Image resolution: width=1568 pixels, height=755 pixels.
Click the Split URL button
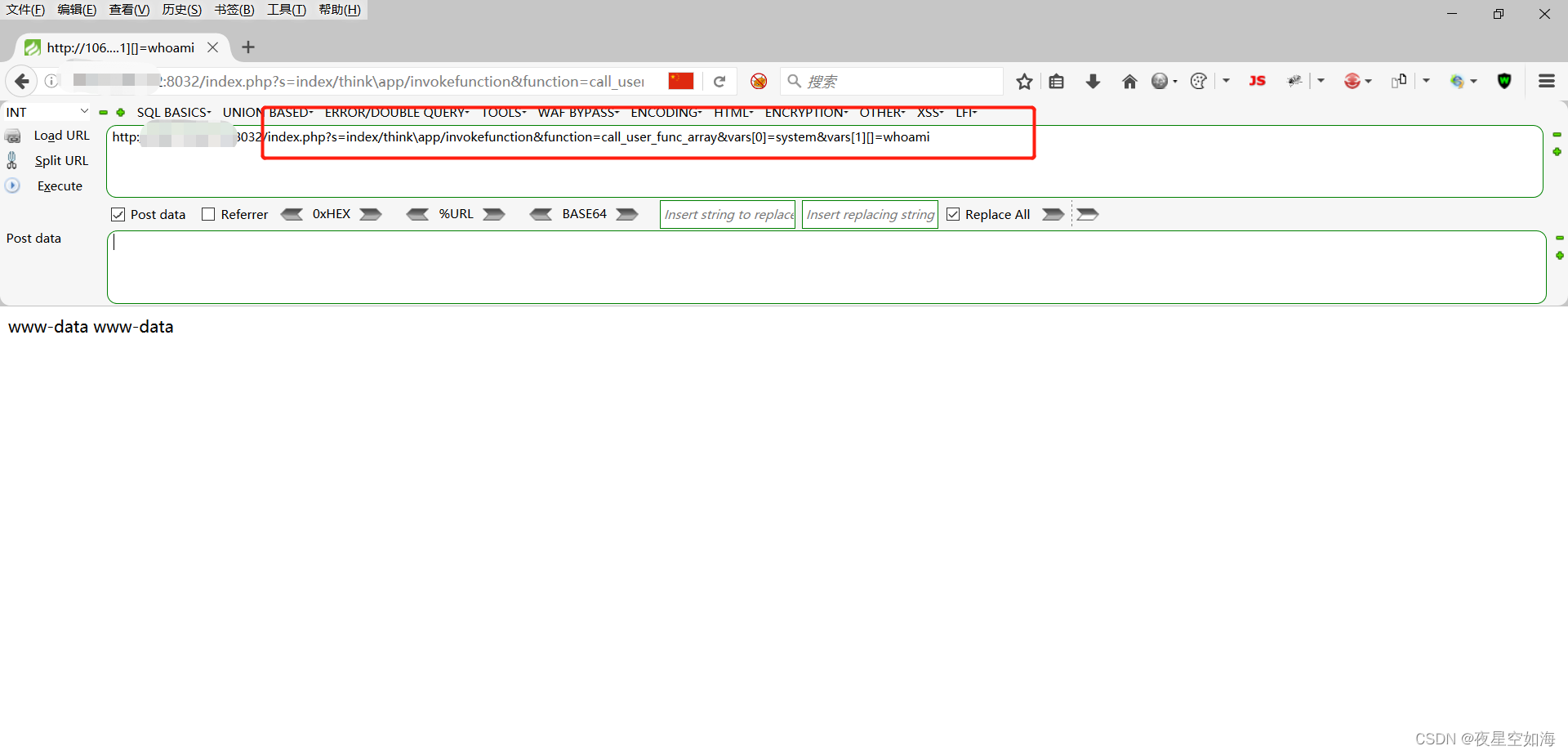coord(61,161)
